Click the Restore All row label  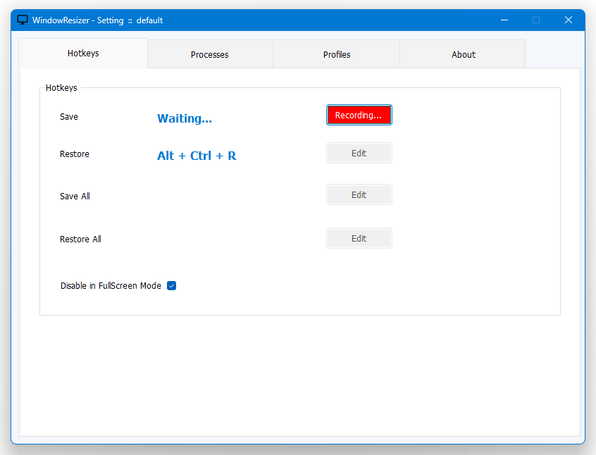(x=80, y=239)
